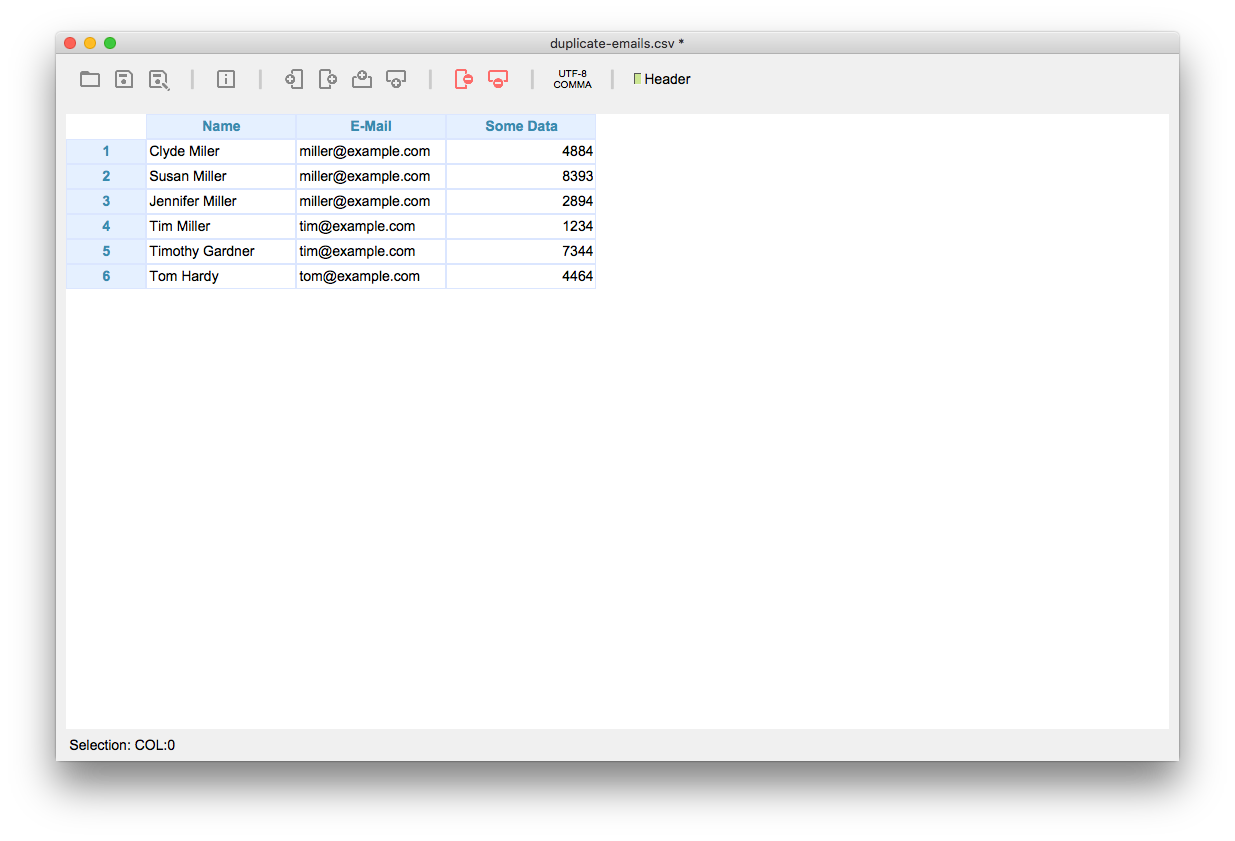Delete the selected column (red icon)
Screen dimensions: 1235x841
tap(464, 79)
